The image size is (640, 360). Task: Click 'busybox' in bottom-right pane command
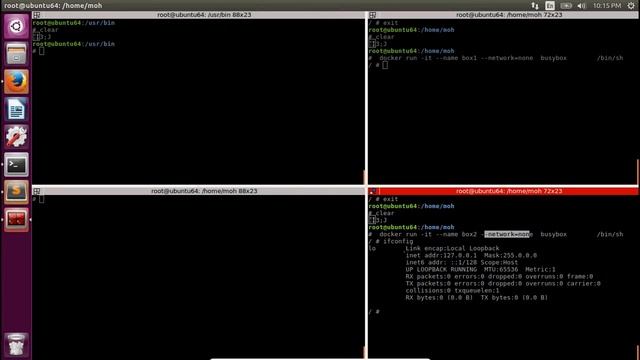point(553,234)
